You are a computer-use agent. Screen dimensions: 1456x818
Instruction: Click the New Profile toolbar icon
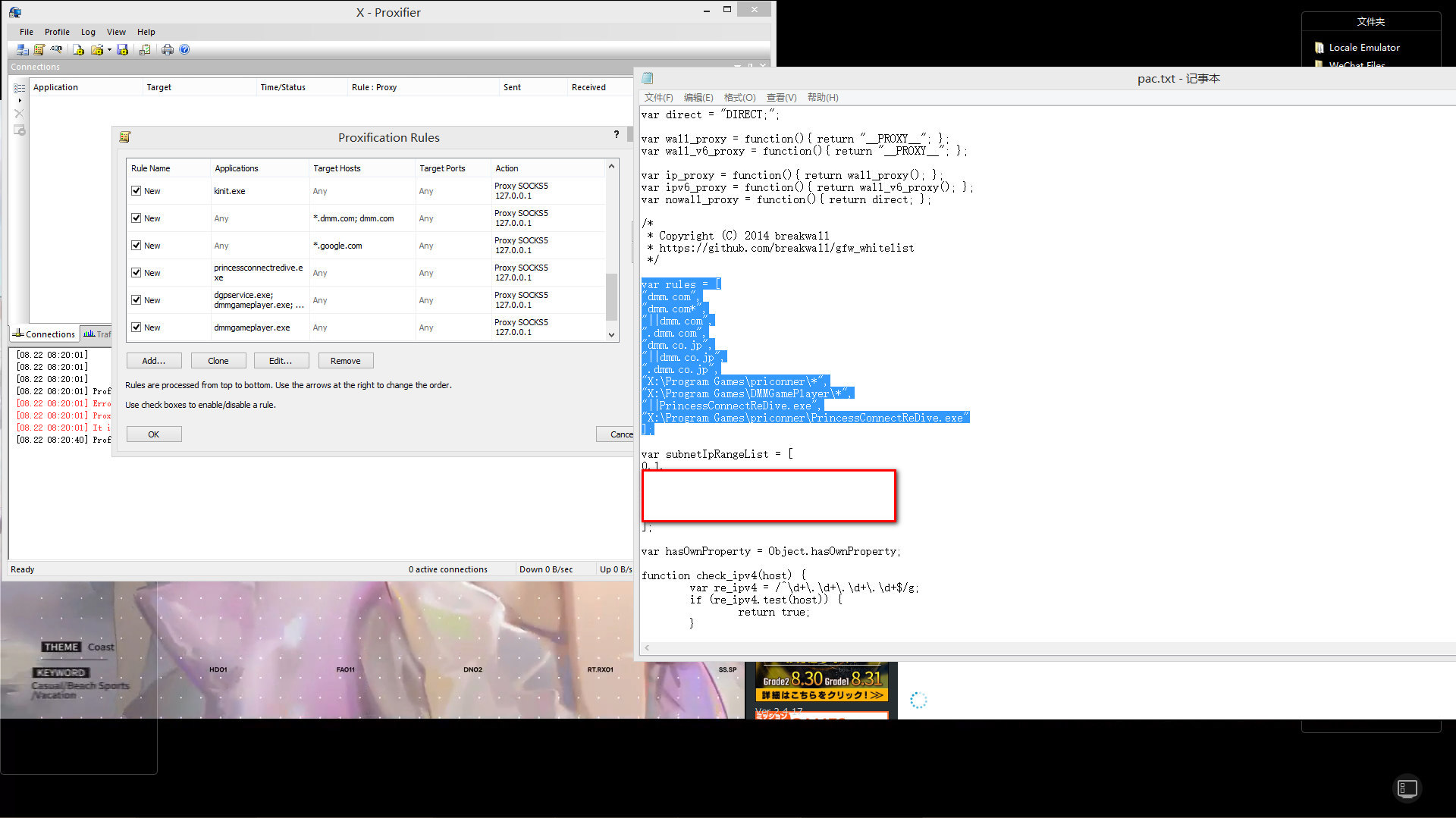point(78,50)
